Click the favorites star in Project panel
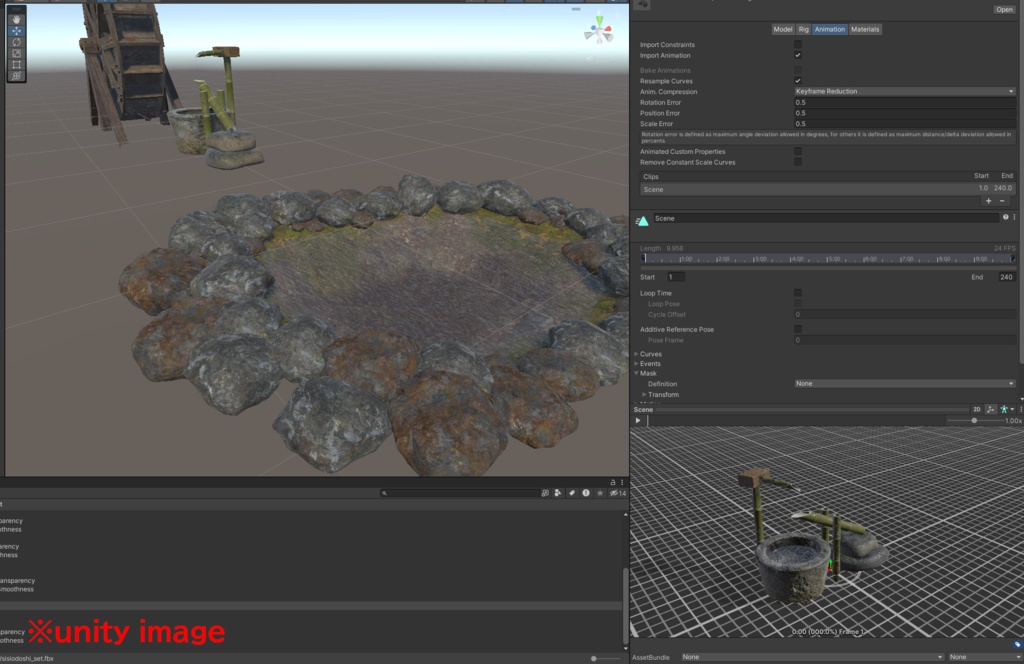Viewport: 1024px width, 664px height. [599, 493]
